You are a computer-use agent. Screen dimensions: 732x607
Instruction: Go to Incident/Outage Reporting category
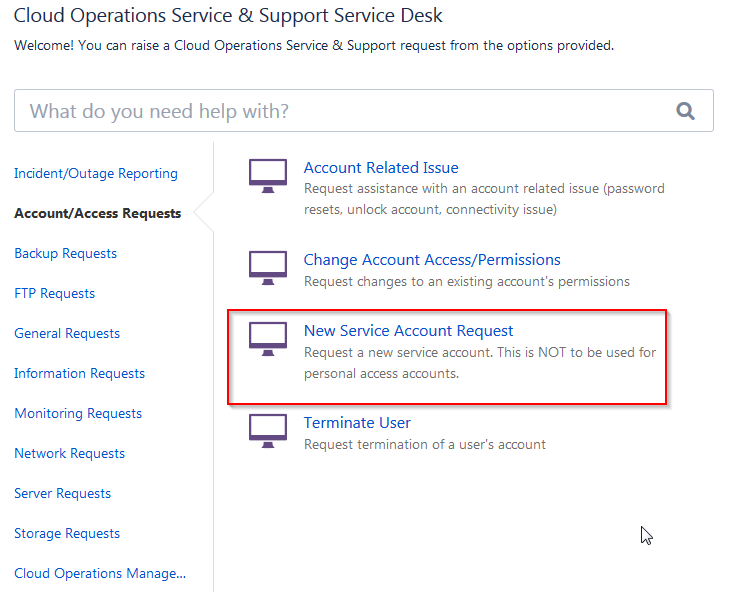pyautogui.click(x=96, y=173)
